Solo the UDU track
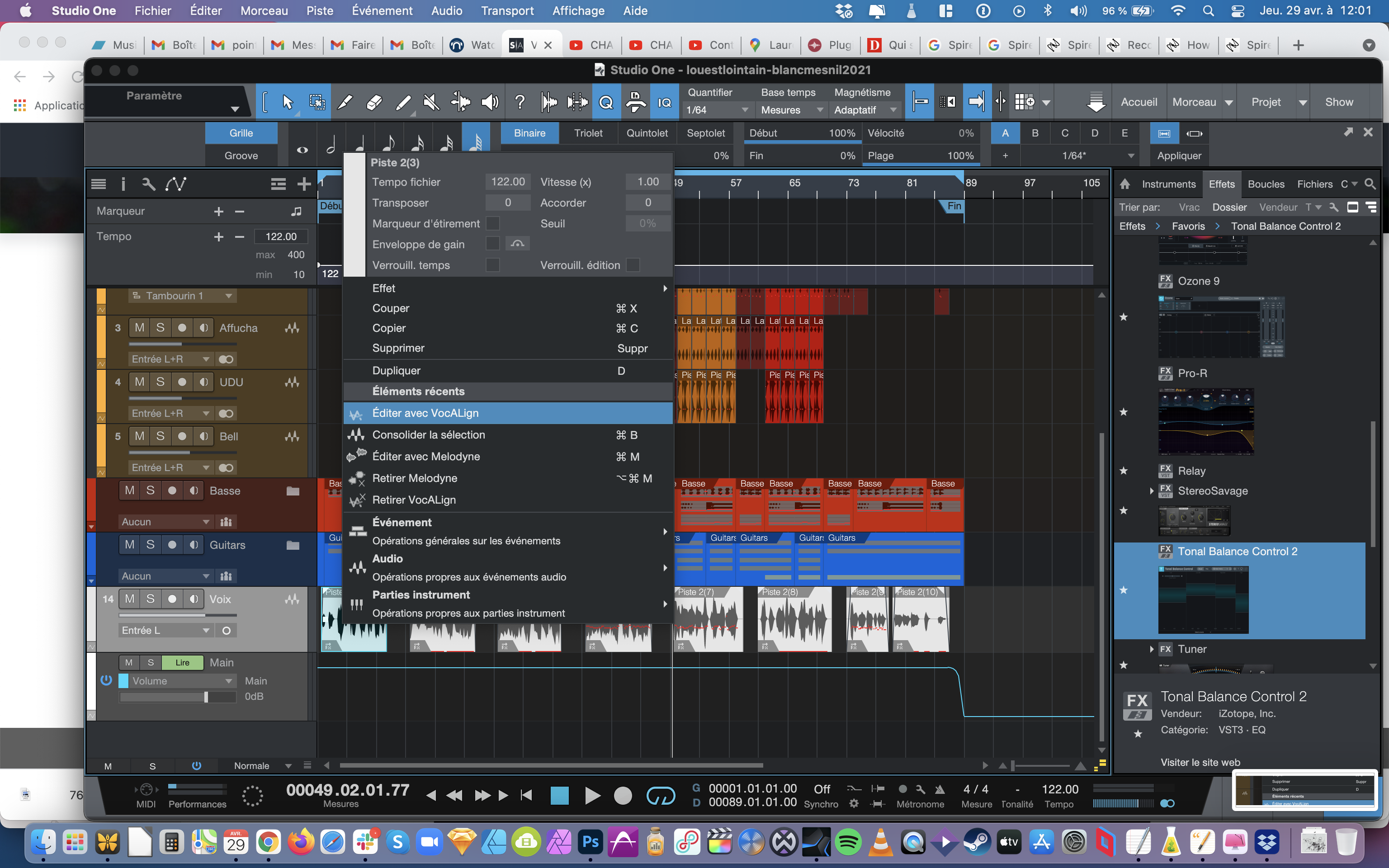The image size is (1389, 868). click(160, 382)
